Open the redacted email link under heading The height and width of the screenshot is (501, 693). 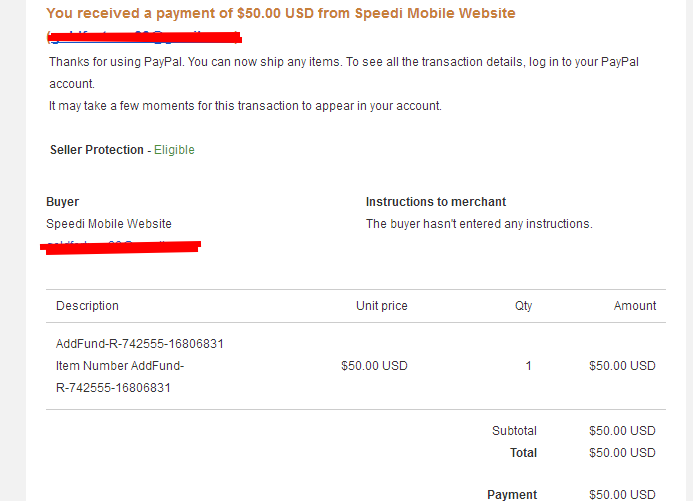145,37
